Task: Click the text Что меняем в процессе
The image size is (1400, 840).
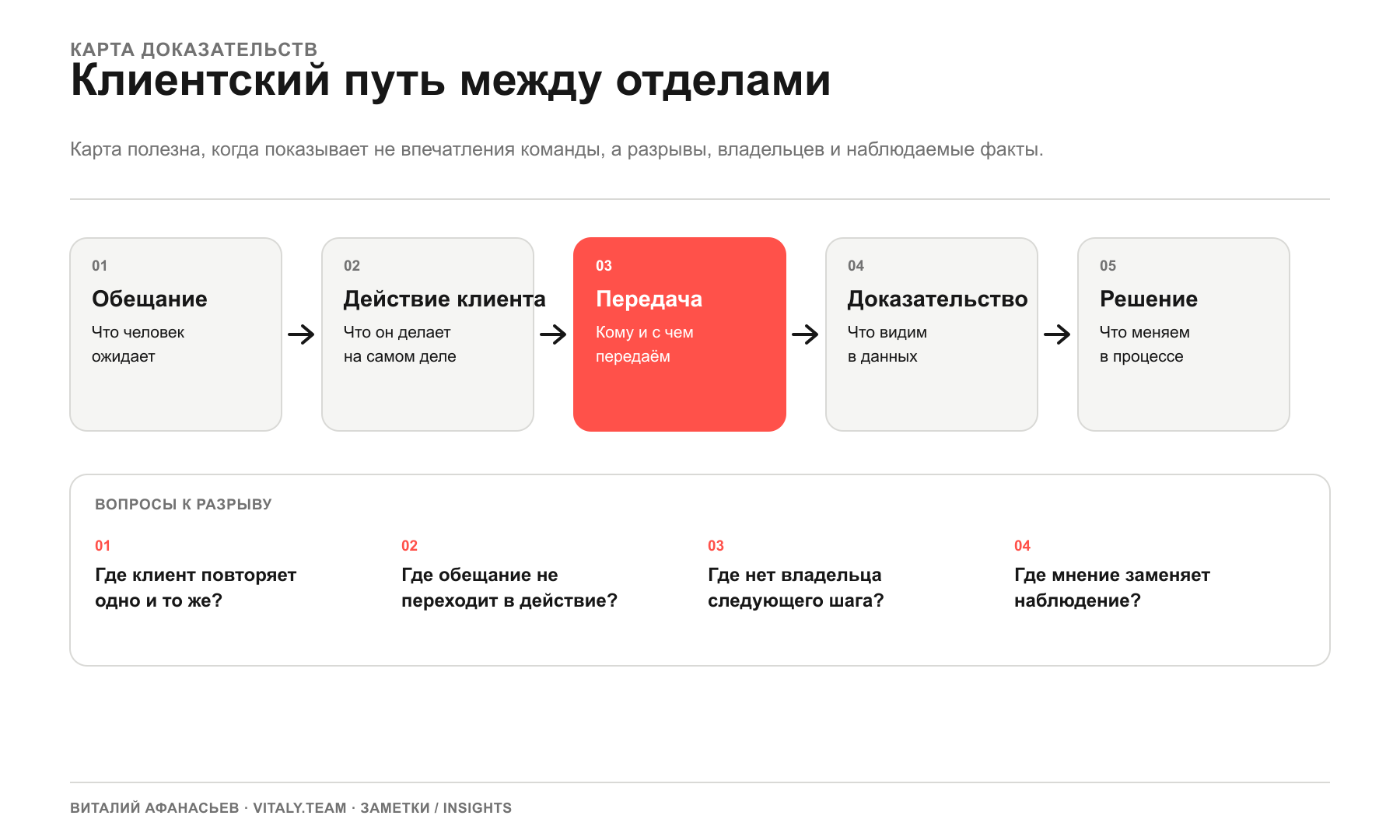Action: click(x=1145, y=344)
